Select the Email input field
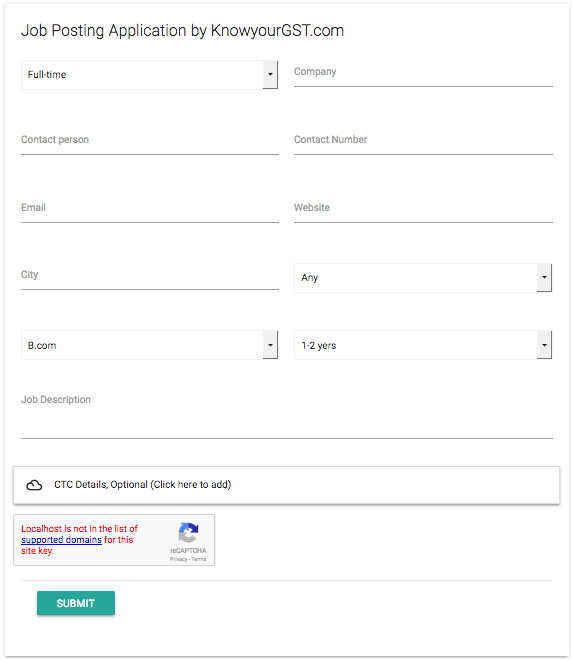 click(x=150, y=209)
